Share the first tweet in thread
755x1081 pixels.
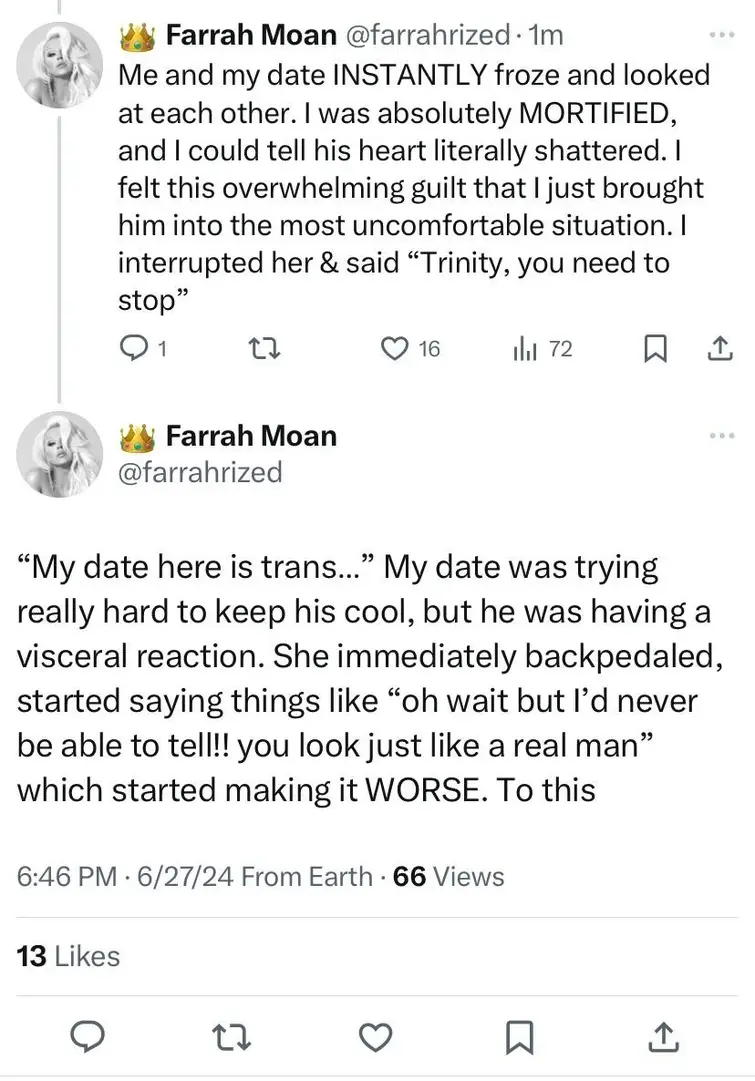tap(719, 349)
